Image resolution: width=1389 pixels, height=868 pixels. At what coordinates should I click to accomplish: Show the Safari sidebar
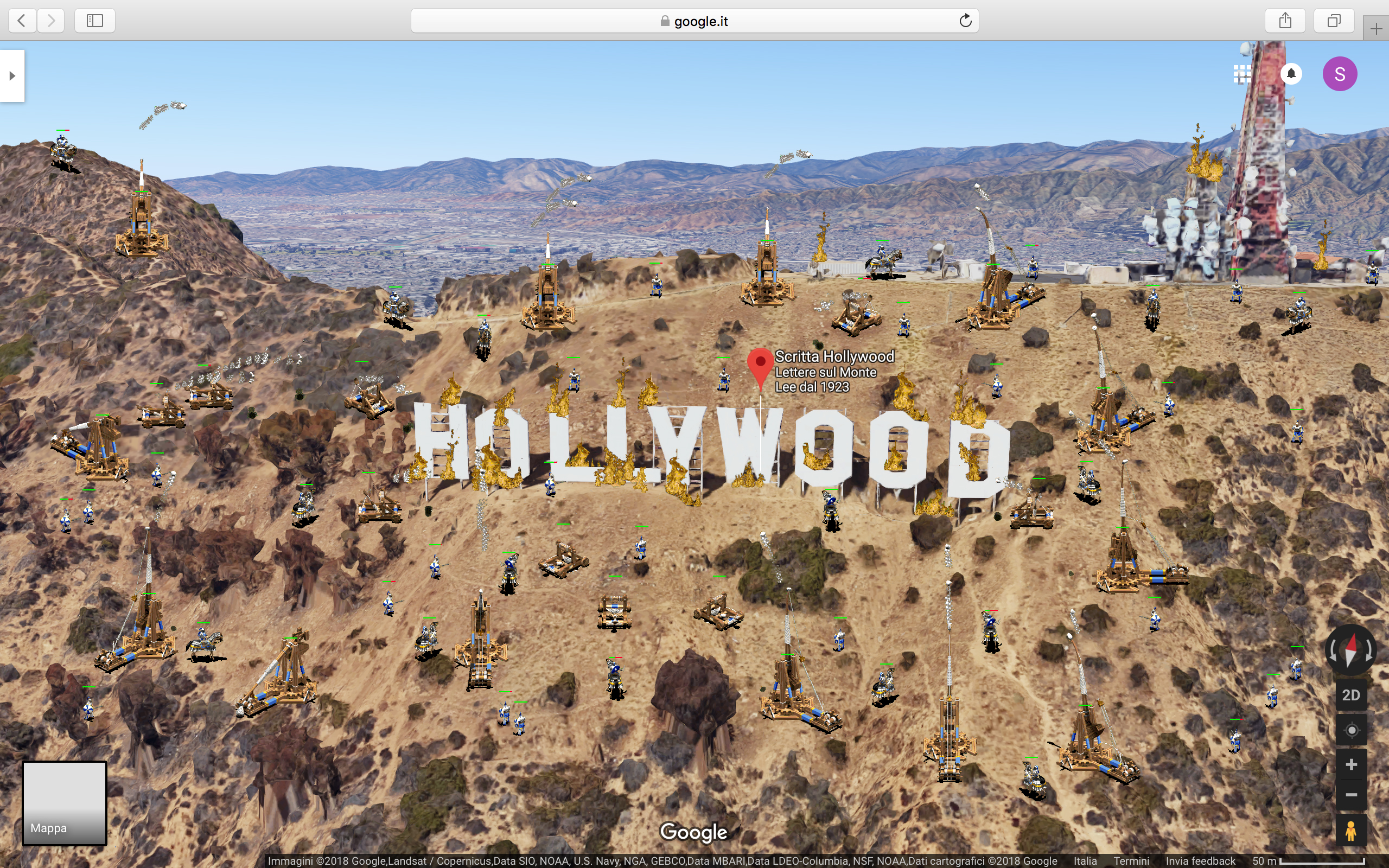pos(95,21)
